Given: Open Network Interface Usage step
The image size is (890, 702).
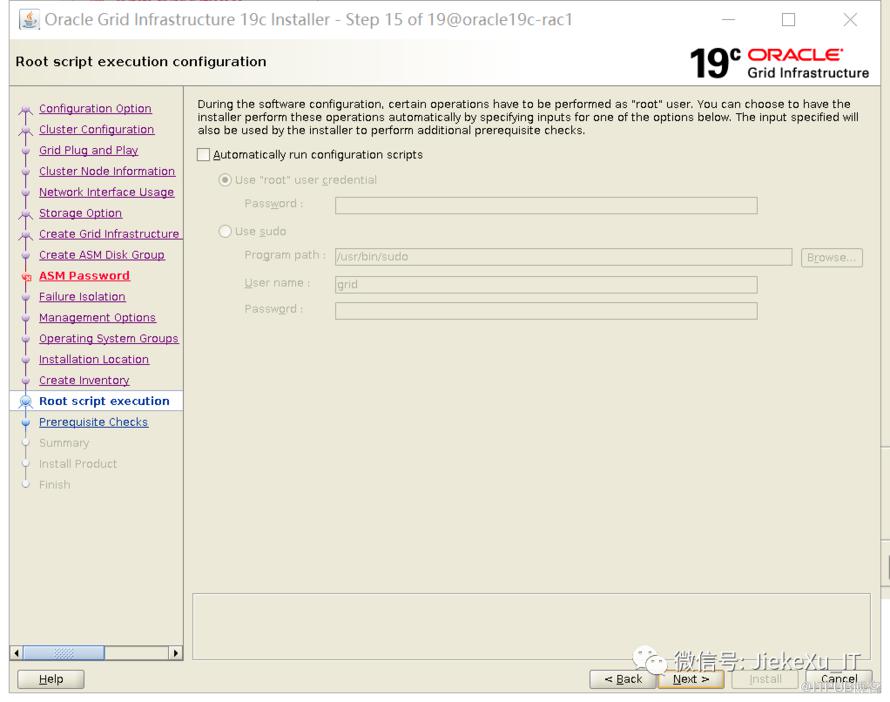Looking at the screenshot, I should [x=107, y=192].
